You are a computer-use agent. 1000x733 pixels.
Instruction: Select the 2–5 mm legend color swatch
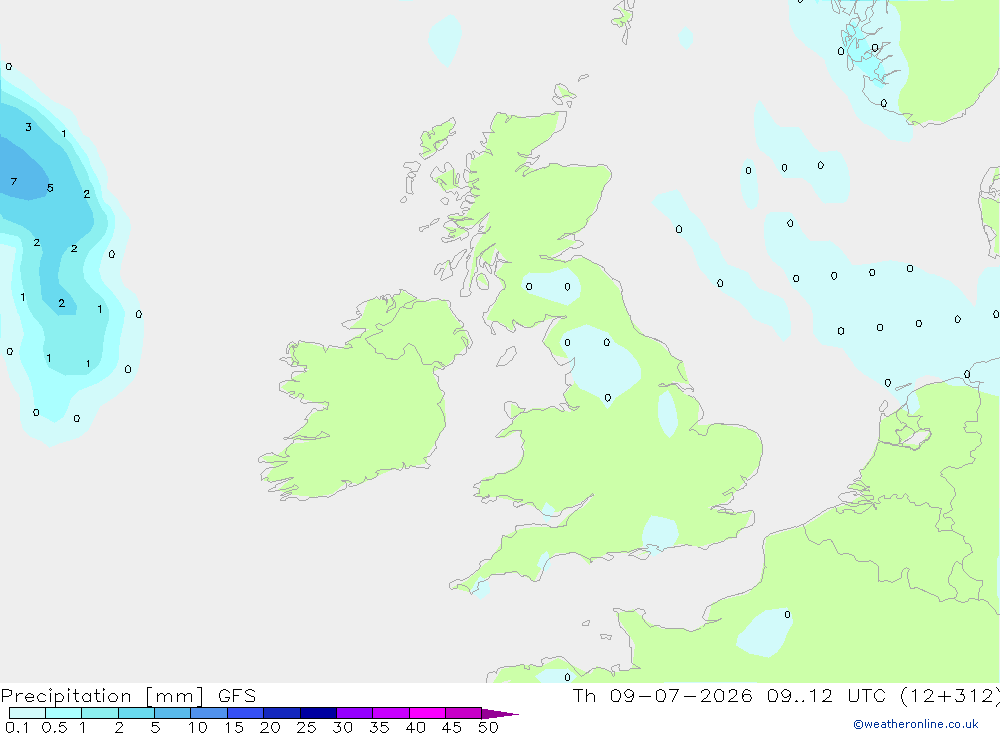pos(136,713)
